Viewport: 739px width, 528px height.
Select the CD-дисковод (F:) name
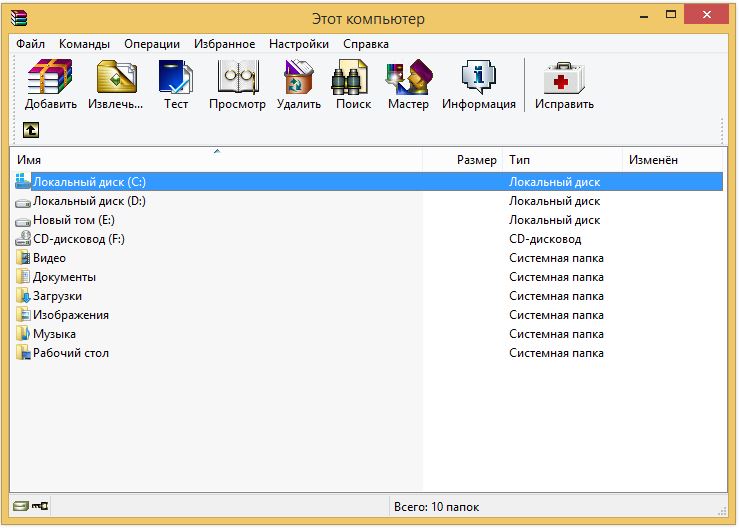click(79, 239)
